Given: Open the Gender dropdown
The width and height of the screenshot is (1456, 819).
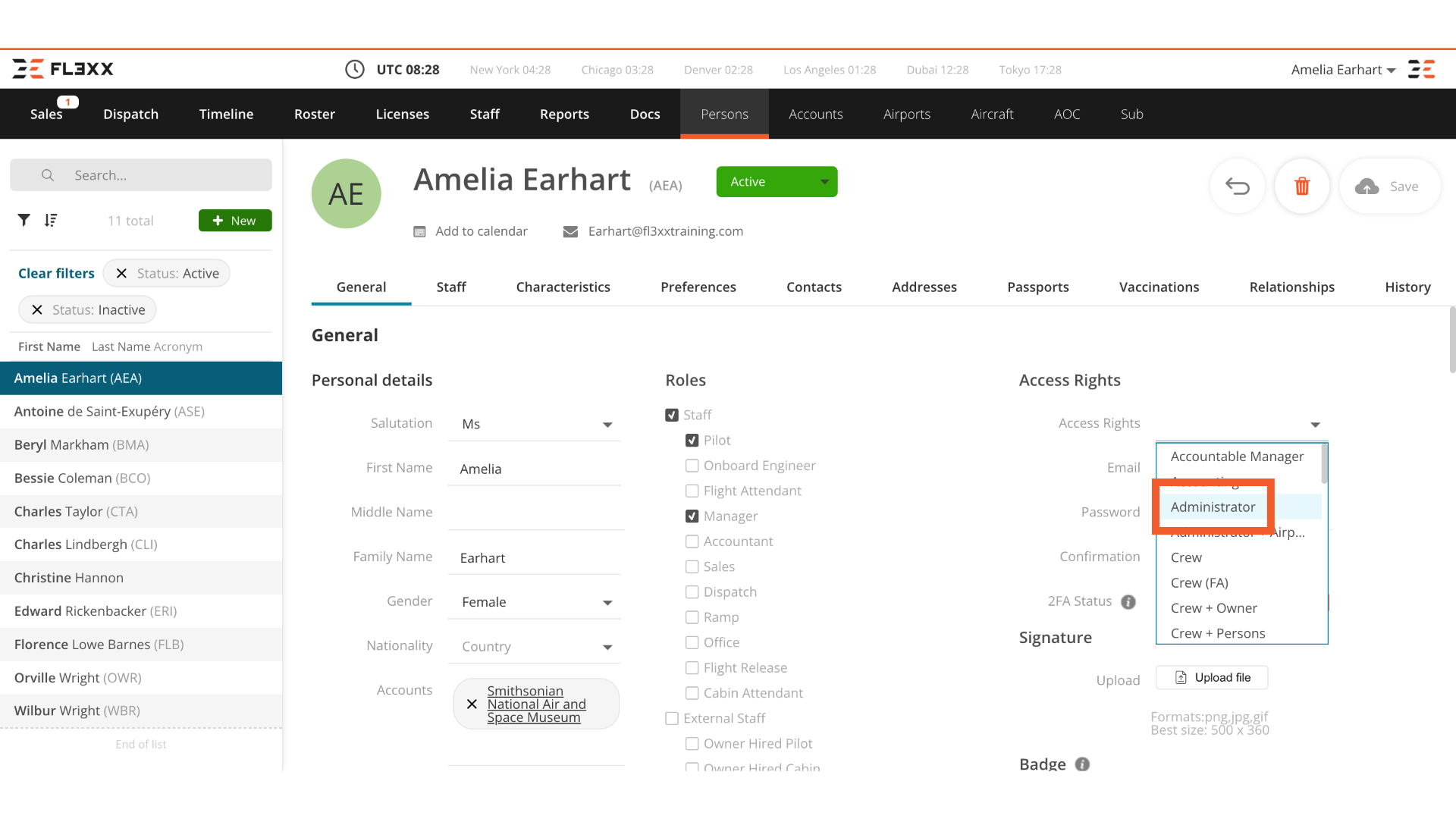Looking at the screenshot, I should coord(607,602).
